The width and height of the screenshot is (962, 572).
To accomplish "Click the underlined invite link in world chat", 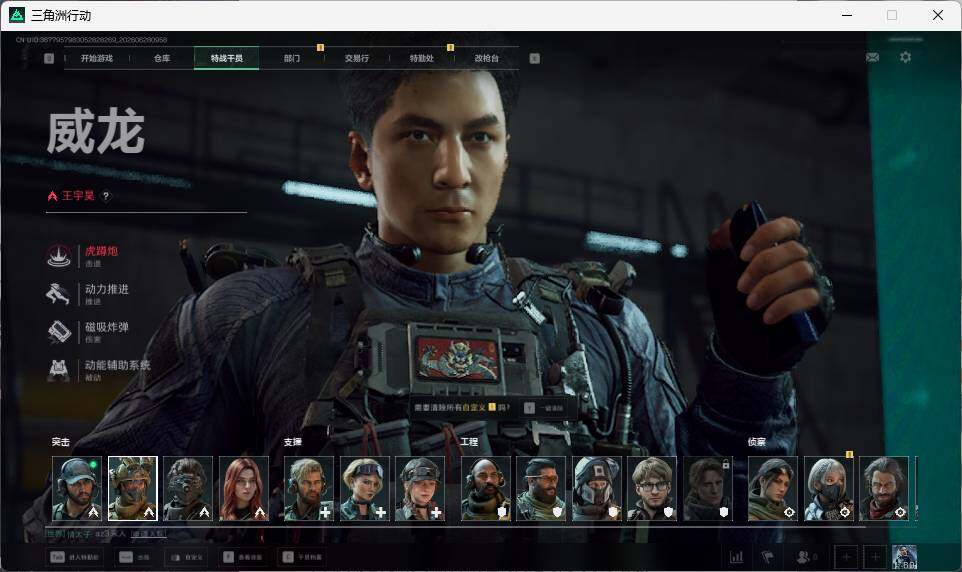I will tap(148, 534).
